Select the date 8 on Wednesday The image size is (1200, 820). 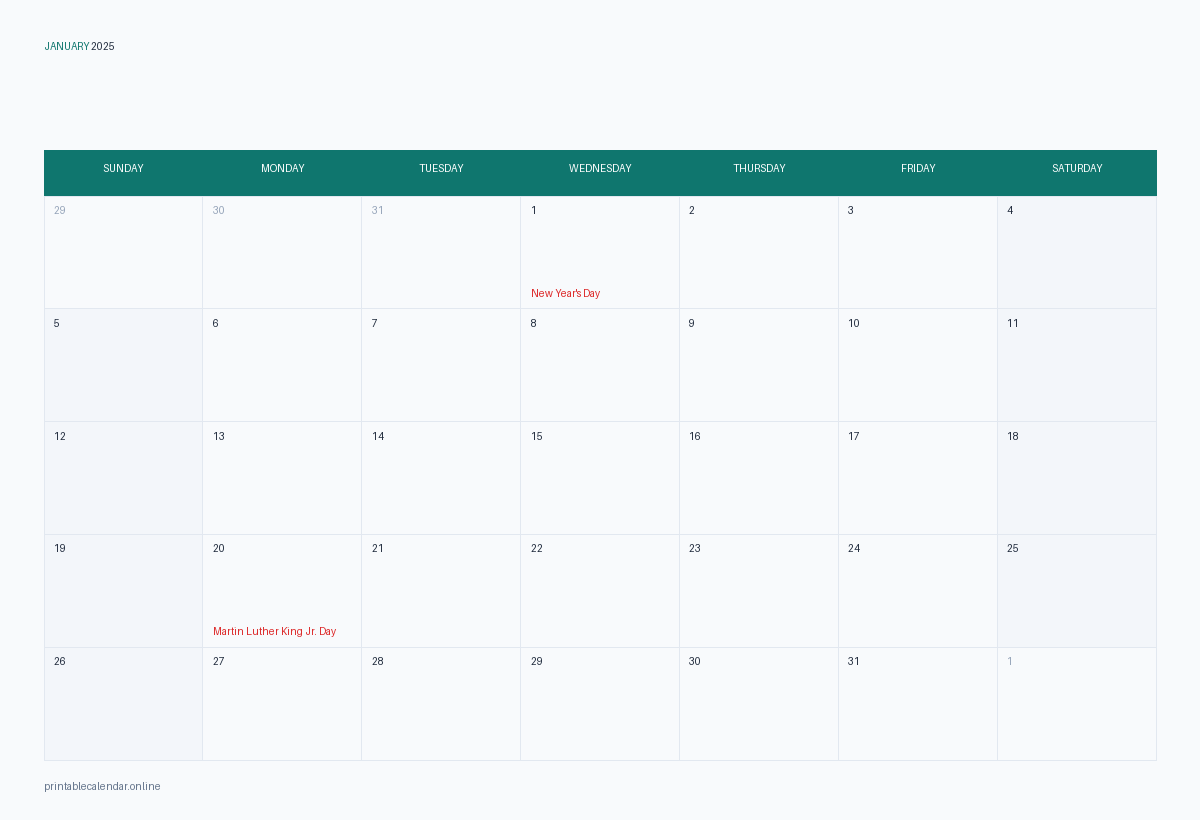(x=600, y=365)
